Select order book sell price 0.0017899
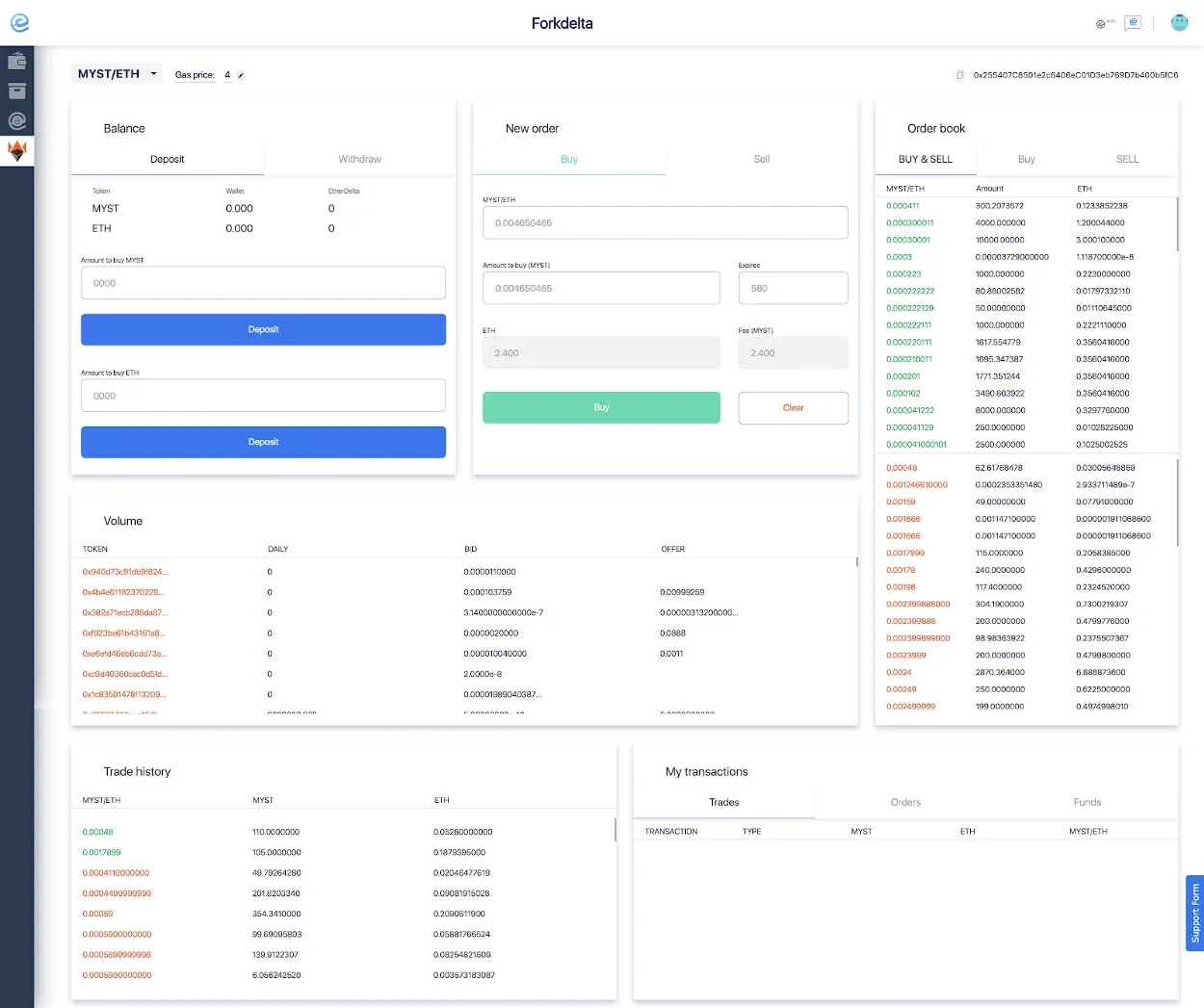Viewport: 1204px width, 1008px height. point(905,553)
